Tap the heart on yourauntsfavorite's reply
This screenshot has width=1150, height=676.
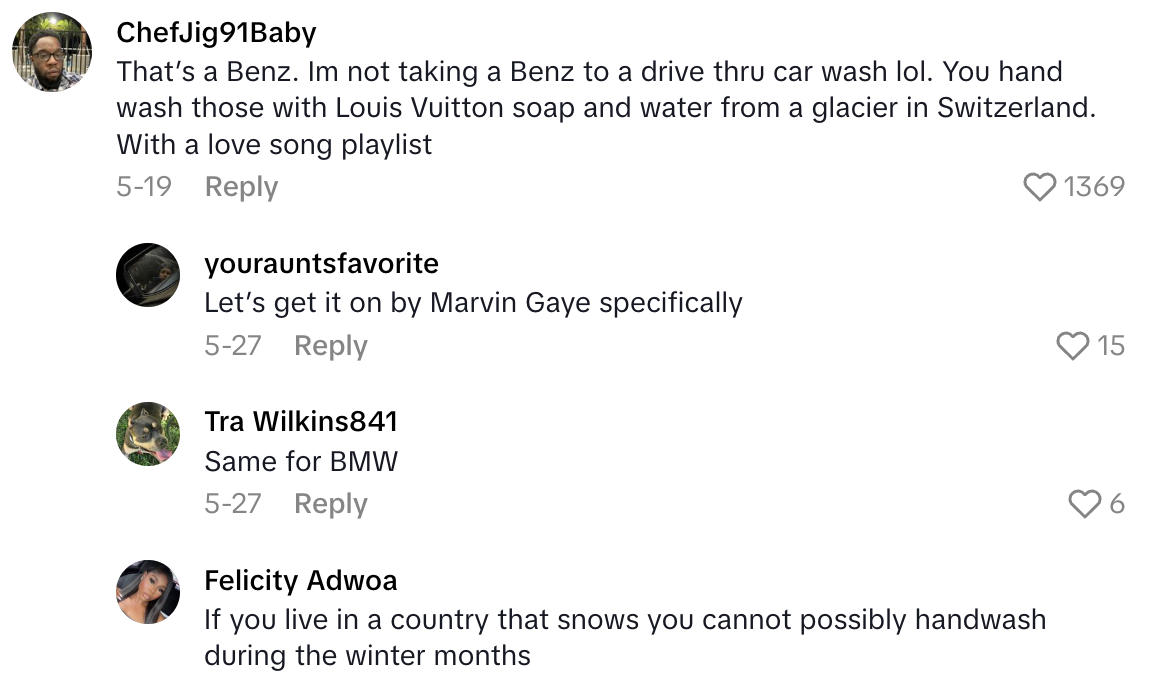tap(1072, 346)
